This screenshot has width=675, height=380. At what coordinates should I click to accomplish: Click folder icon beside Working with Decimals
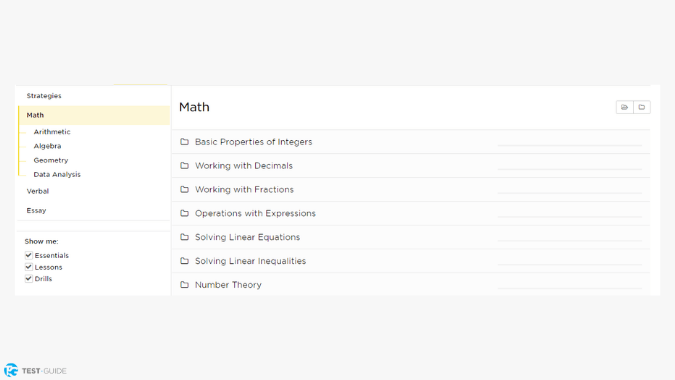(x=185, y=166)
